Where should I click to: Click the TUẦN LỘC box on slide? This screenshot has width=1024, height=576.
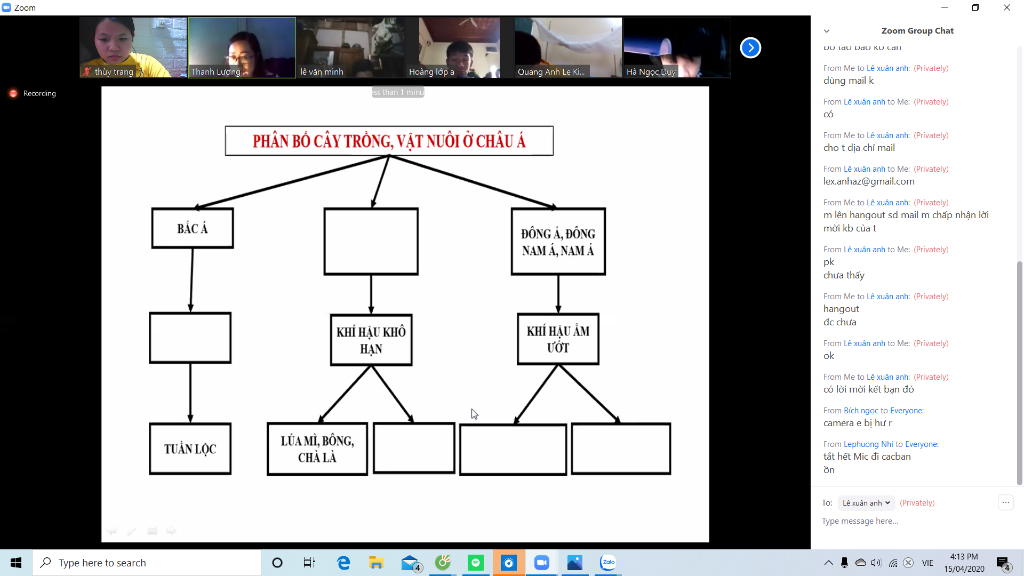190,449
